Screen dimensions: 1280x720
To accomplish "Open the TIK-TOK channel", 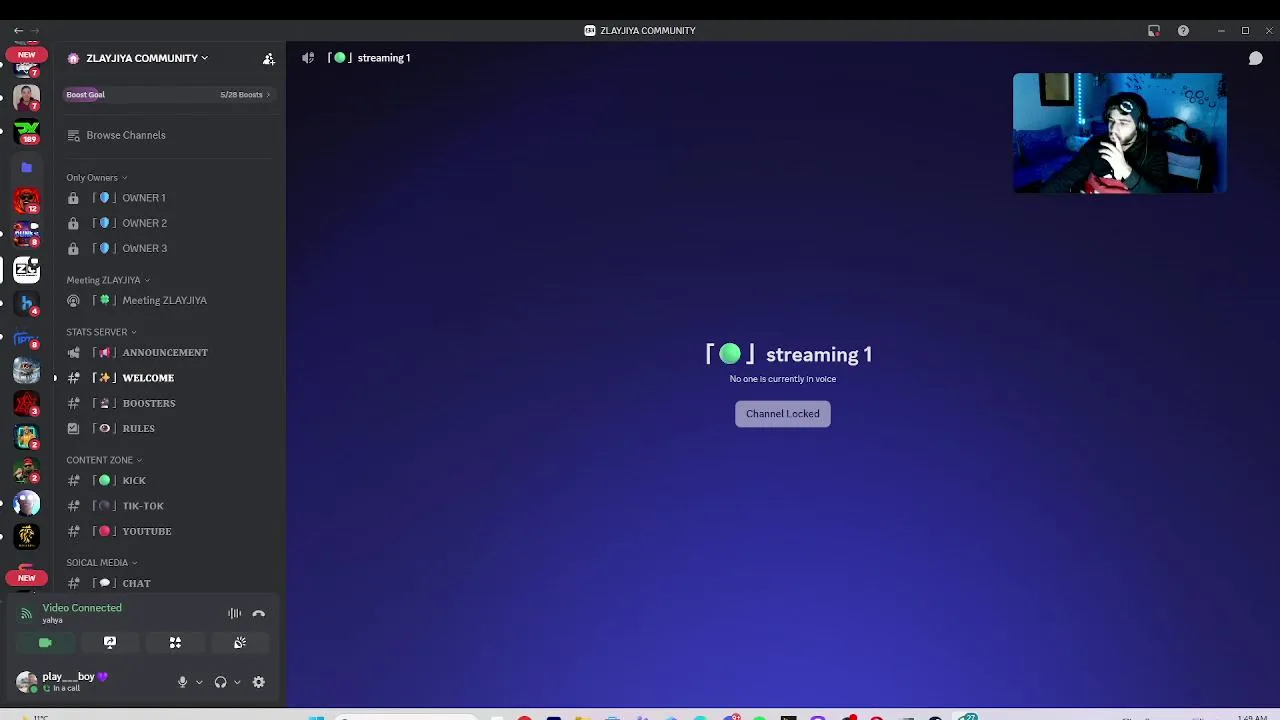I will point(168,506).
